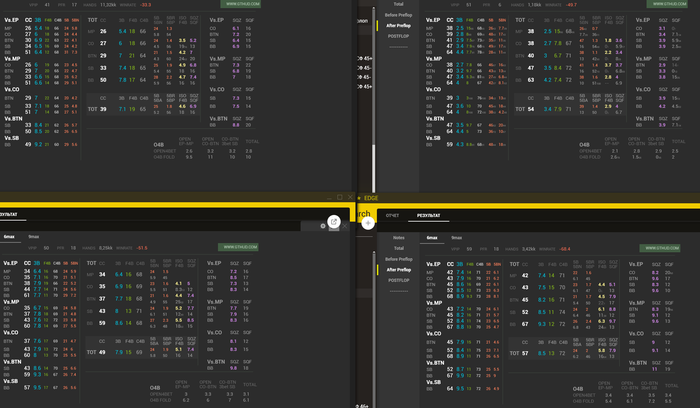Minimize the bottom-left window from its title bar

coord(329,197)
